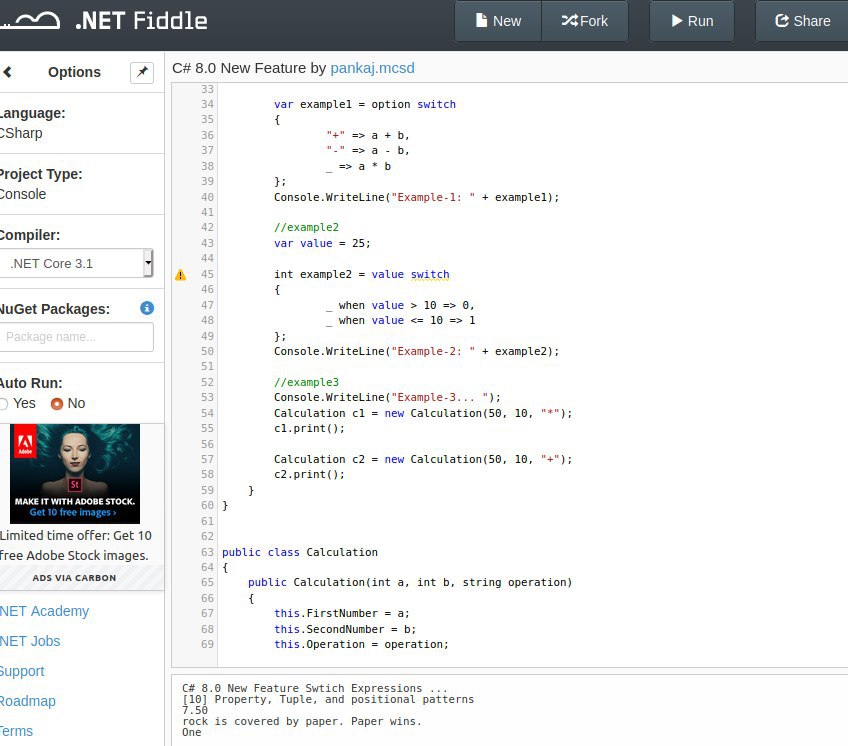Click the pin icon in Options panel

tap(142, 72)
